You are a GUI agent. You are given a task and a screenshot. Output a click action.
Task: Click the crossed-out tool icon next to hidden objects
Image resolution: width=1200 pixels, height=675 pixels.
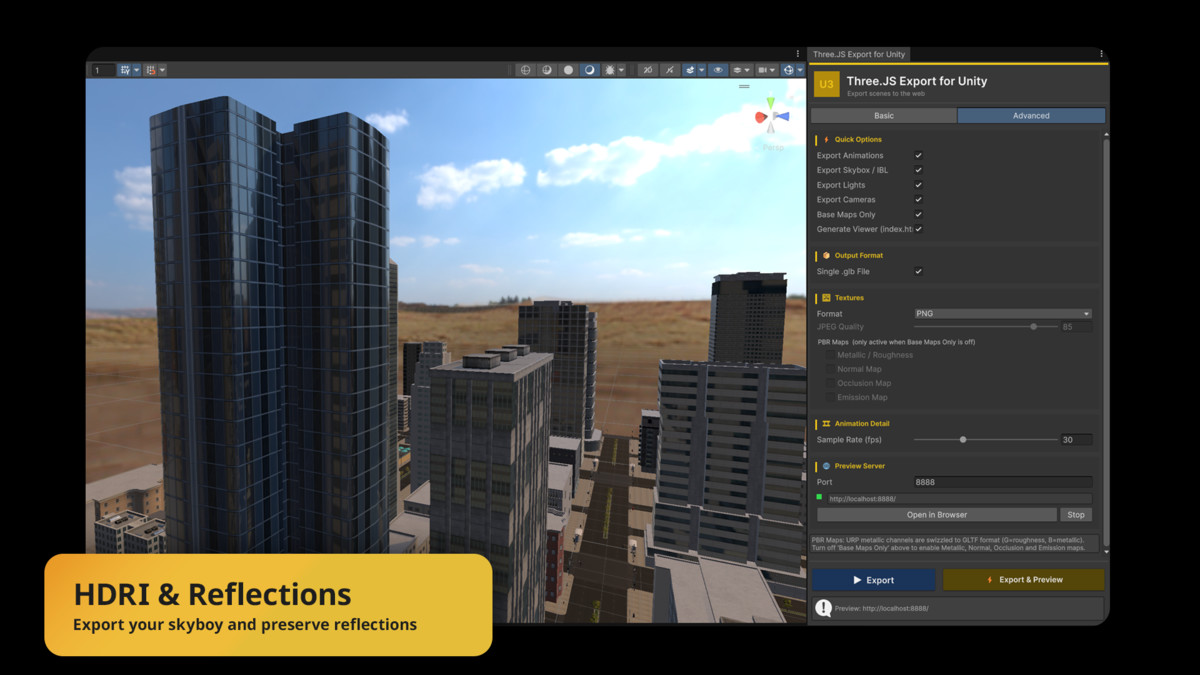pyautogui.click(x=669, y=70)
